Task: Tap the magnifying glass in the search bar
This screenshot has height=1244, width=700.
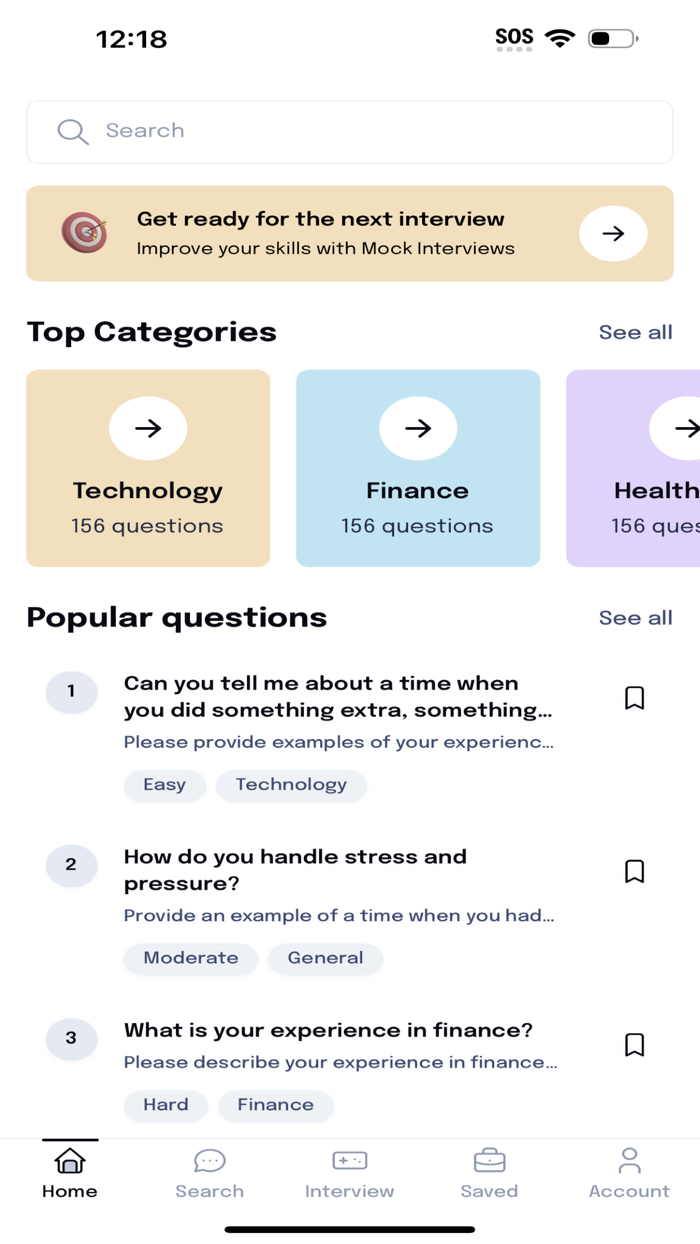Action: pos(72,131)
